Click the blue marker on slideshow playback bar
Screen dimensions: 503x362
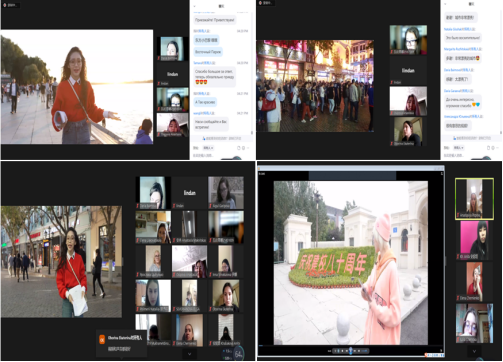pos(350,350)
